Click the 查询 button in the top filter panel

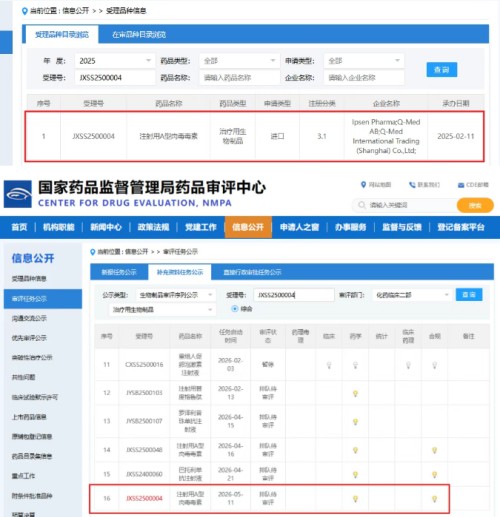pyautogui.click(x=442, y=70)
